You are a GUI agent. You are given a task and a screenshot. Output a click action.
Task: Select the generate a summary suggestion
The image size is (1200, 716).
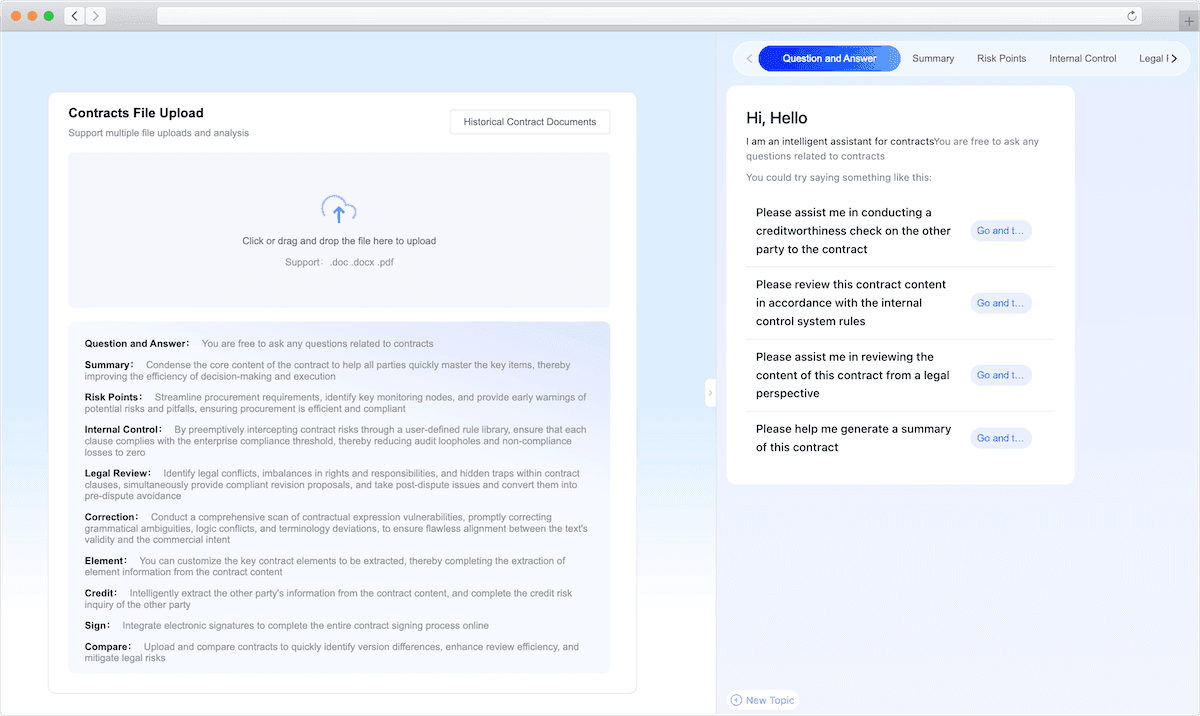853,438
